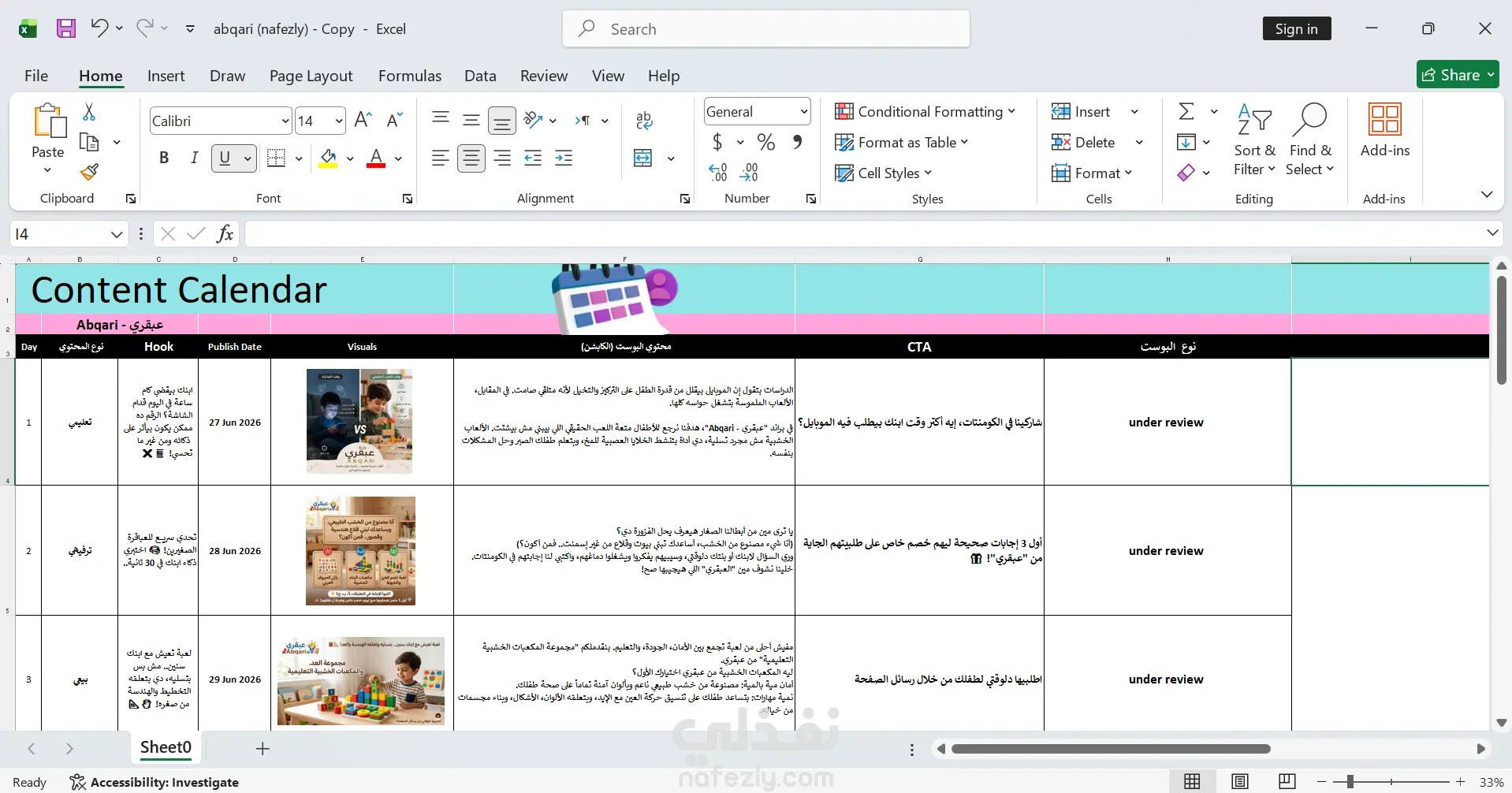This screenshot has height=793, width=1512.
Task: Decrease the indent
Action: click(x=533, y=158)
